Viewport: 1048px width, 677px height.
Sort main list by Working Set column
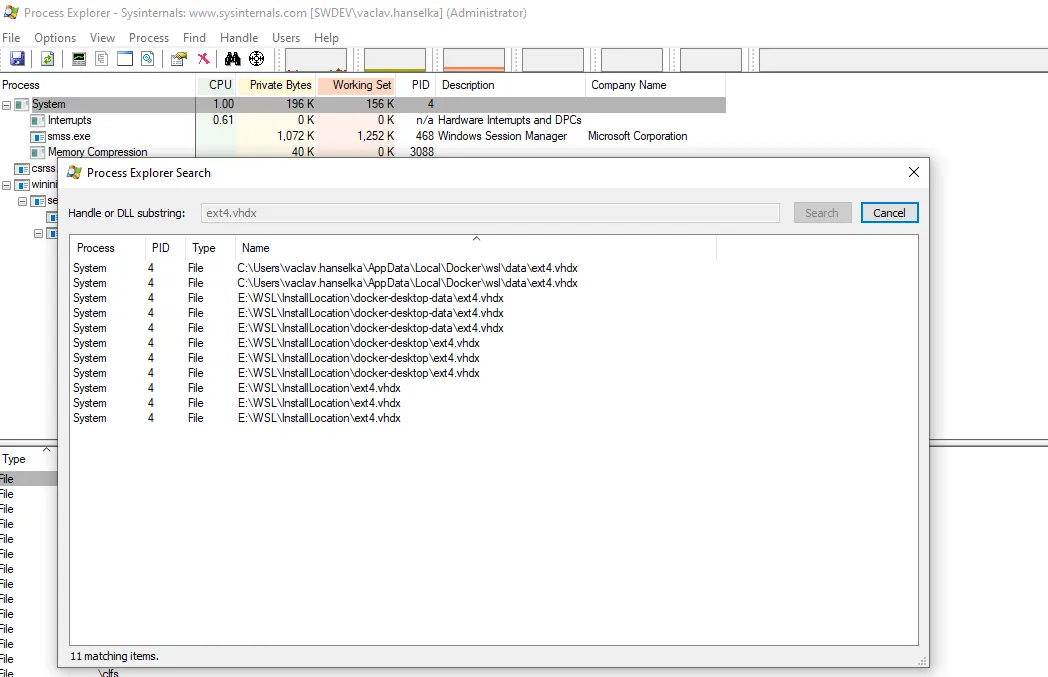357,85
